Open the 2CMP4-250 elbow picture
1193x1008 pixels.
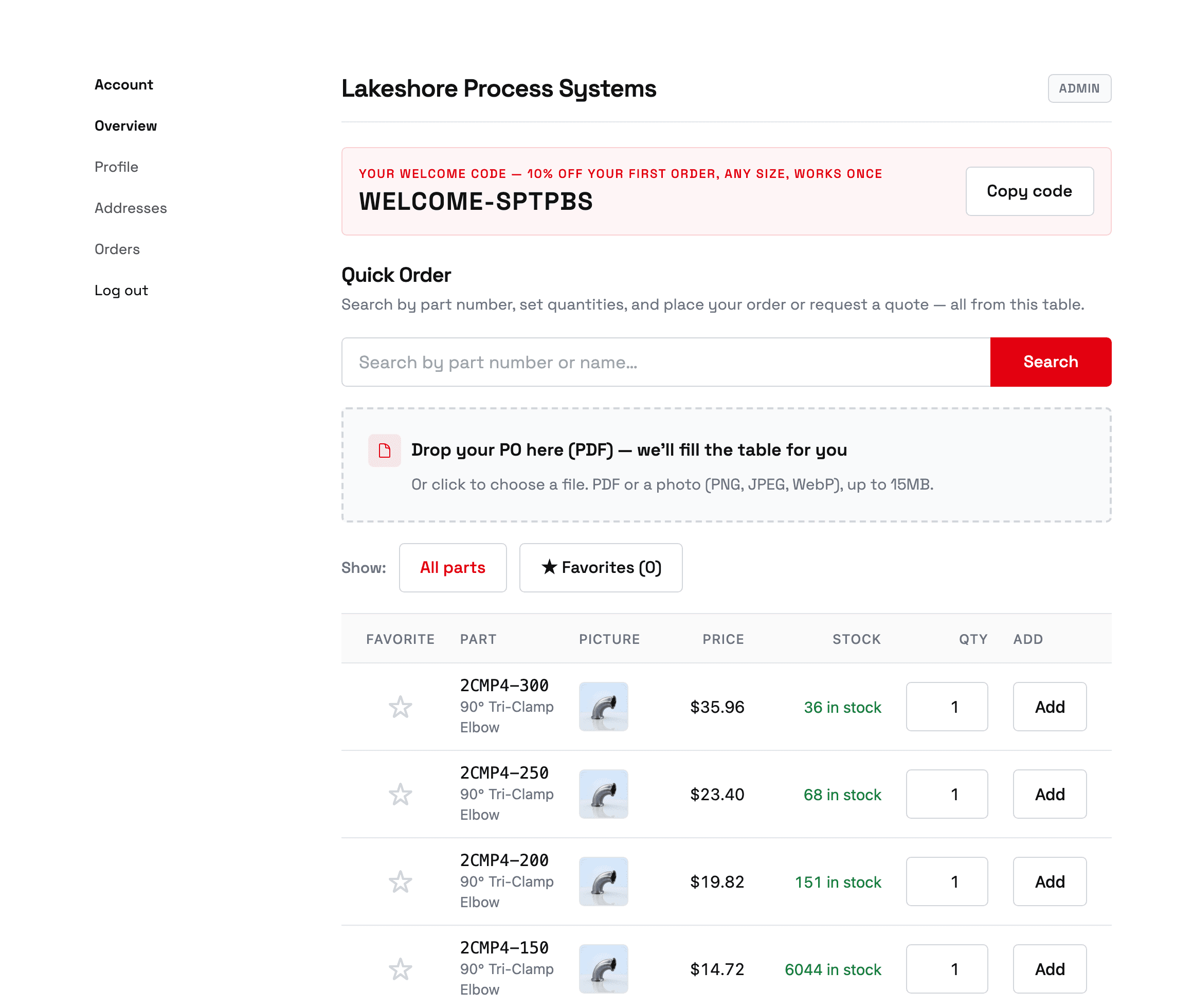pyautogui.click(x=603, y=794)
